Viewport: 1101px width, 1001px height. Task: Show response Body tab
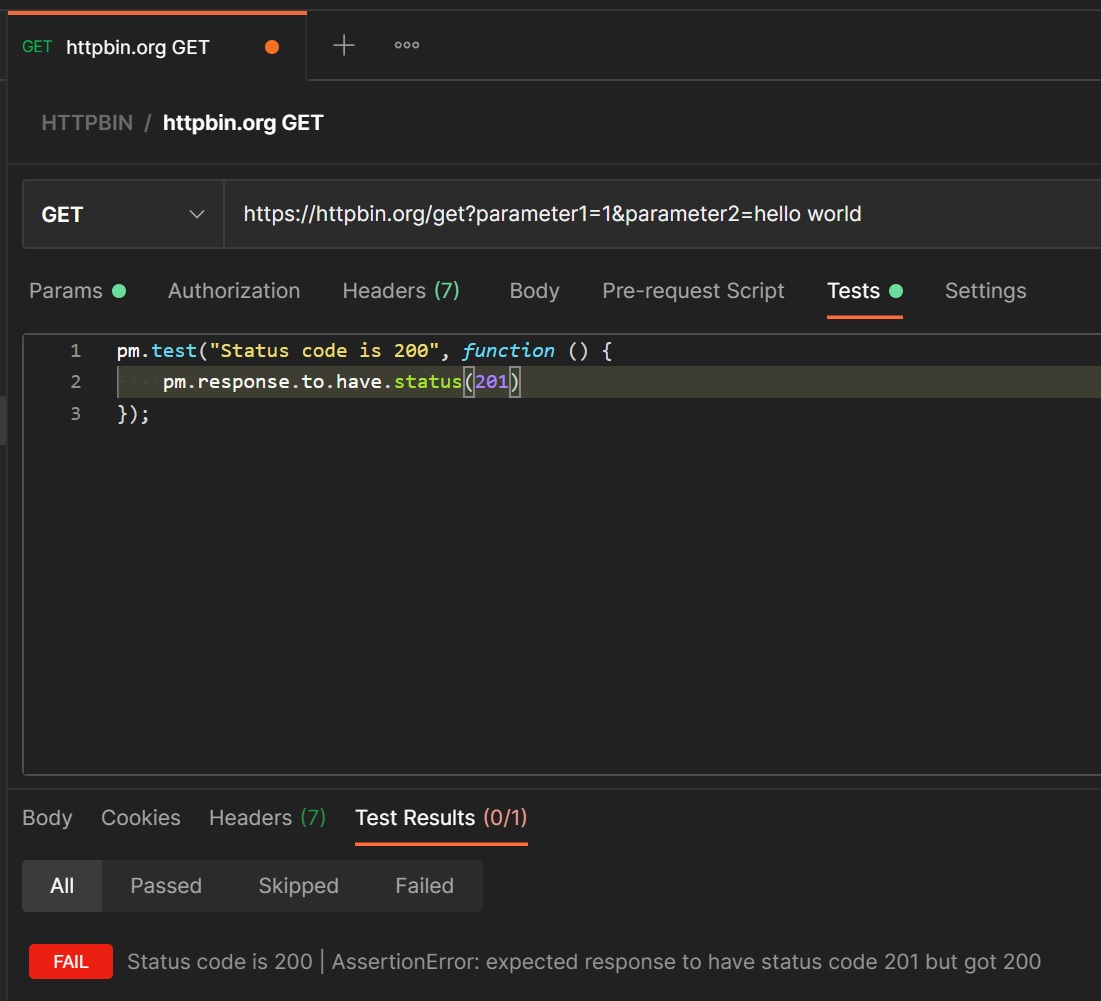pos(47,818)
